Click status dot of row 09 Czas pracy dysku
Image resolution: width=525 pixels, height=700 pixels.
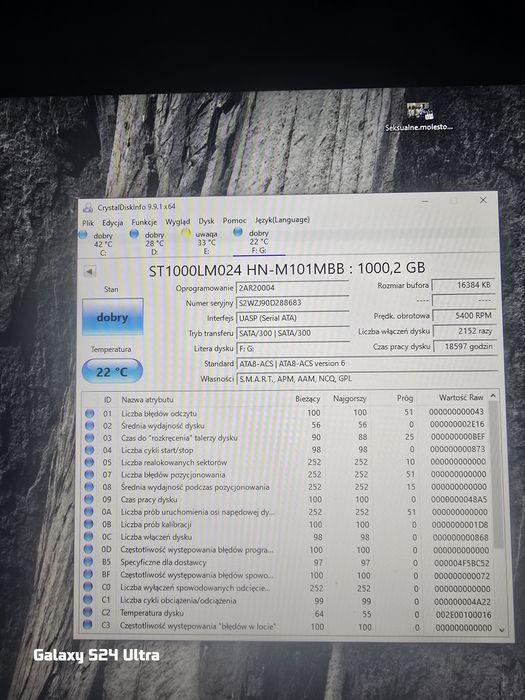(x=89, y=499)
